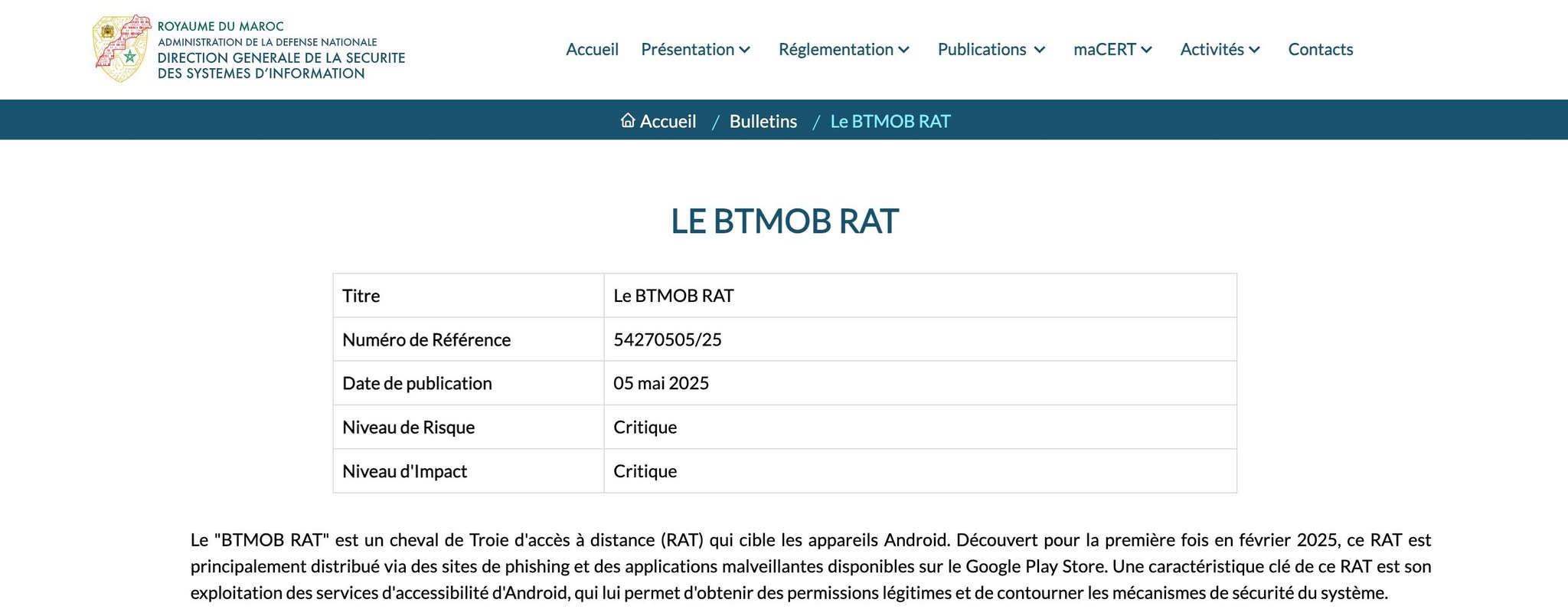Open the Accueil menu item

(x=592, y=49)
